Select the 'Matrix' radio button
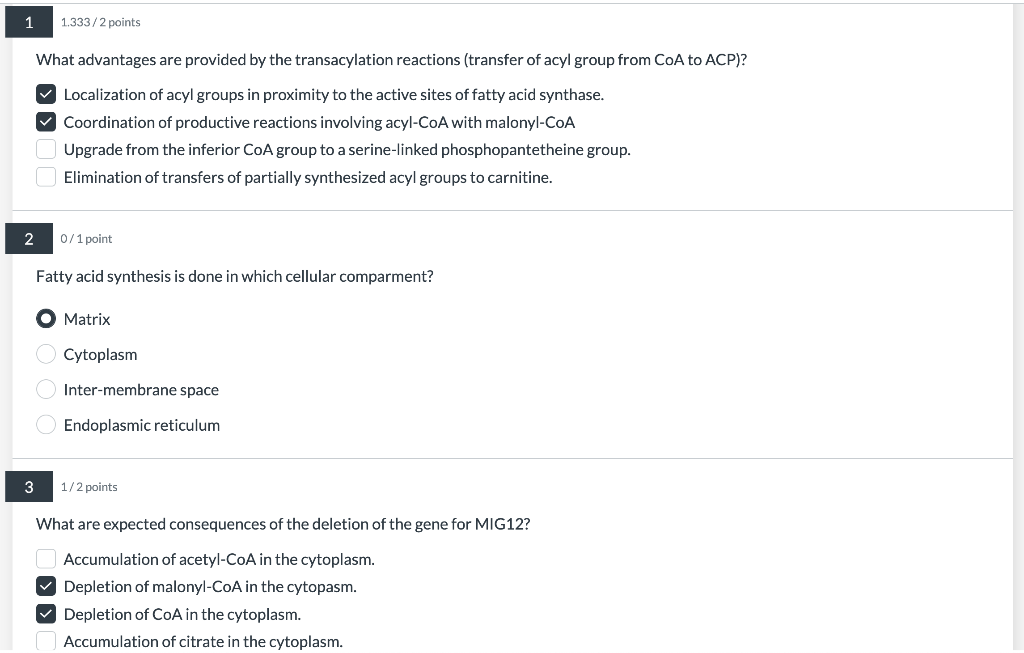 46,318
